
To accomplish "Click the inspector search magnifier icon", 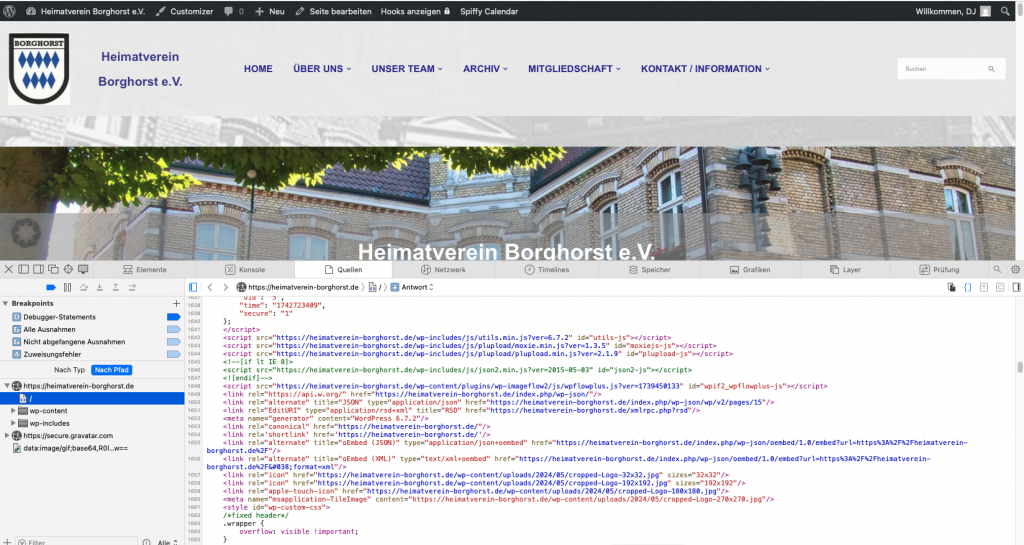I will 997,270.
